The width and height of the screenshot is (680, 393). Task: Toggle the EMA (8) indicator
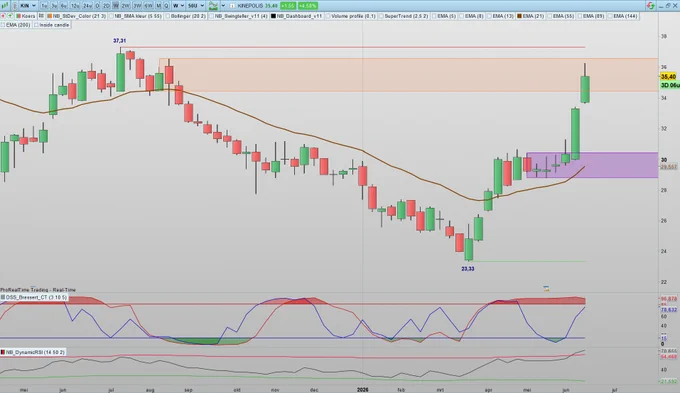point(471,16)
